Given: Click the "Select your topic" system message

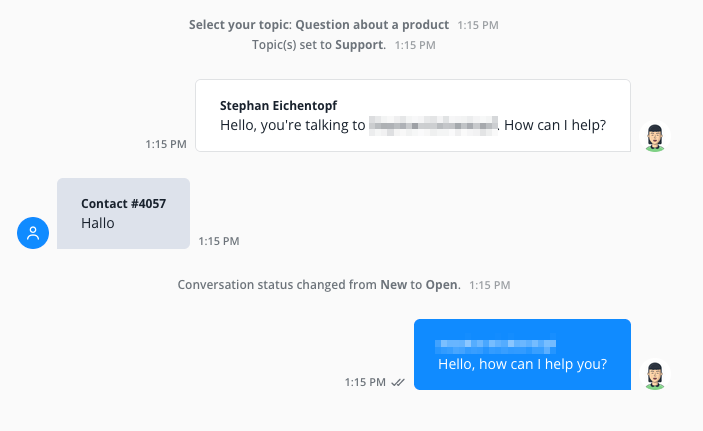Looking at the screenshot, I should (x=240, y=23).
